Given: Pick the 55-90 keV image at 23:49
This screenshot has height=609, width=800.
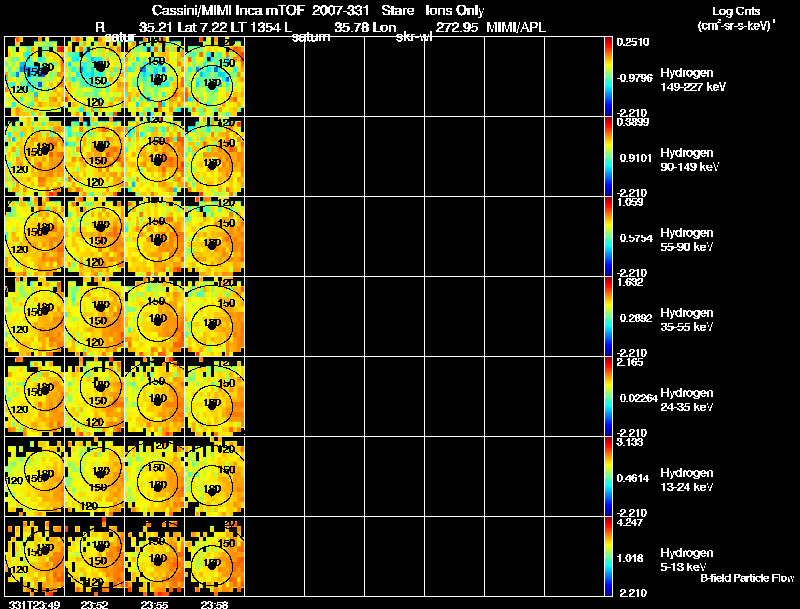Looking at the screenshot, I should pos(35,237).
